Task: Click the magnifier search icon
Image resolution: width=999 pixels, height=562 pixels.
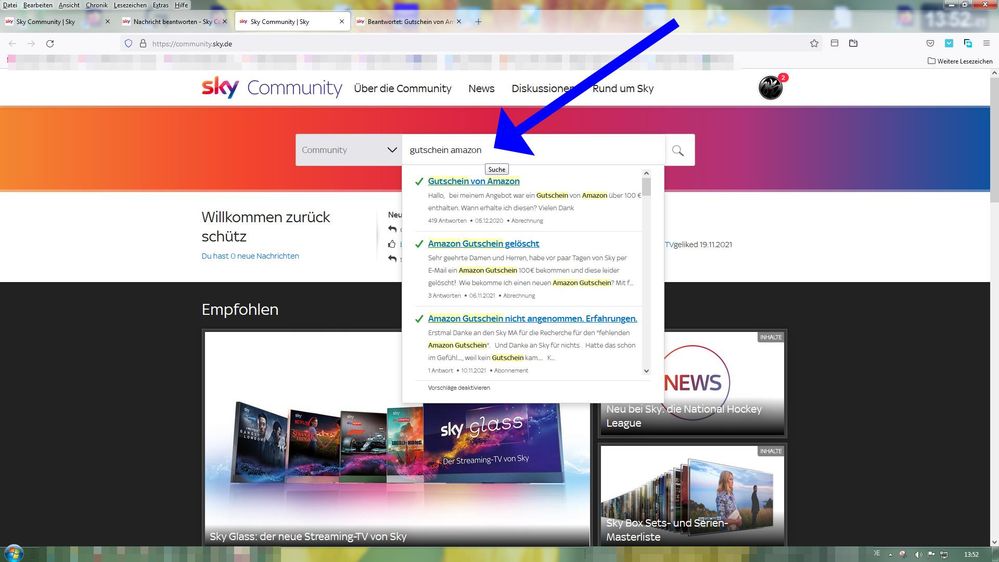Action: [678, 150]
